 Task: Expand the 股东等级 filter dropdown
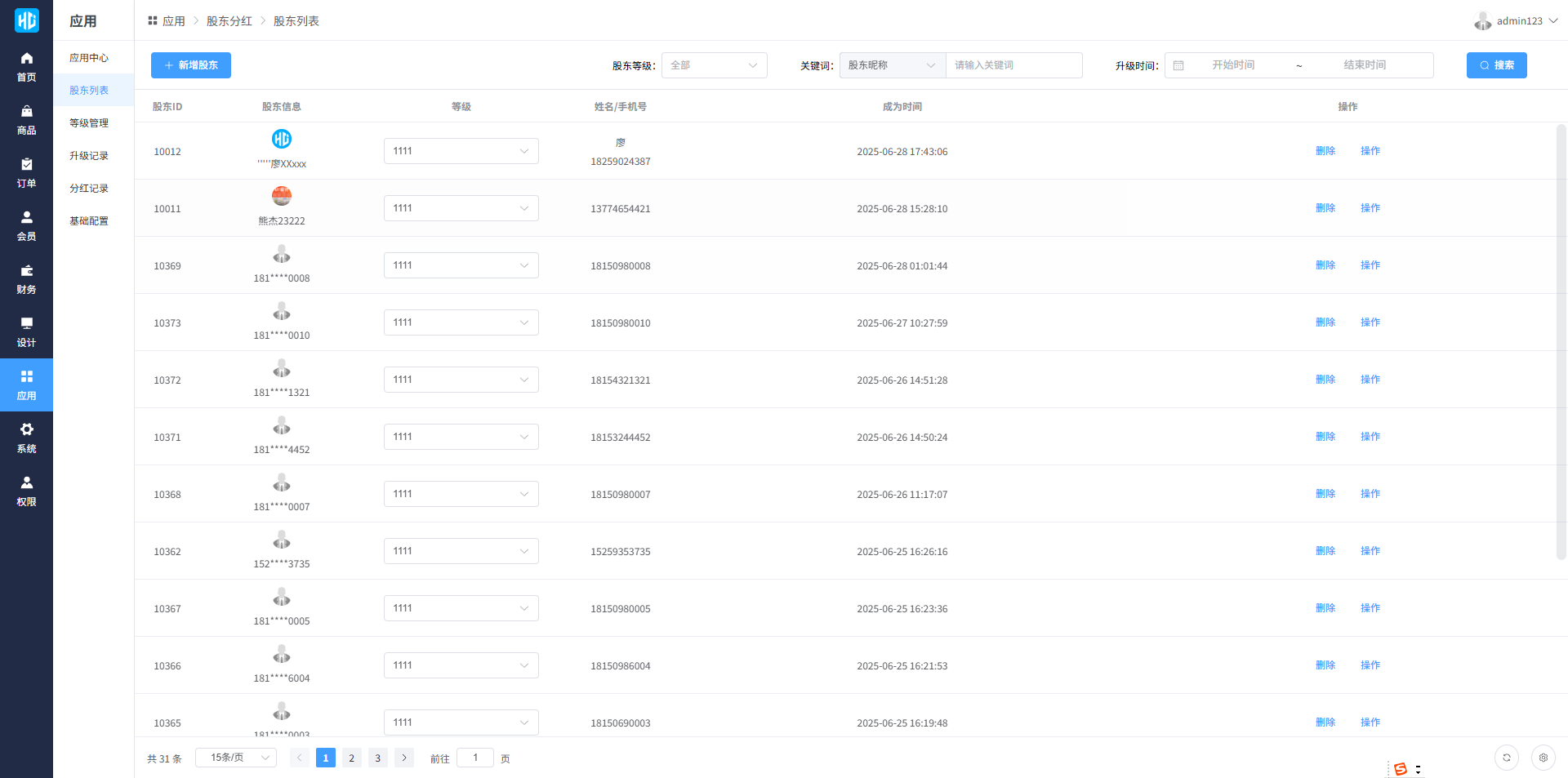714,65
